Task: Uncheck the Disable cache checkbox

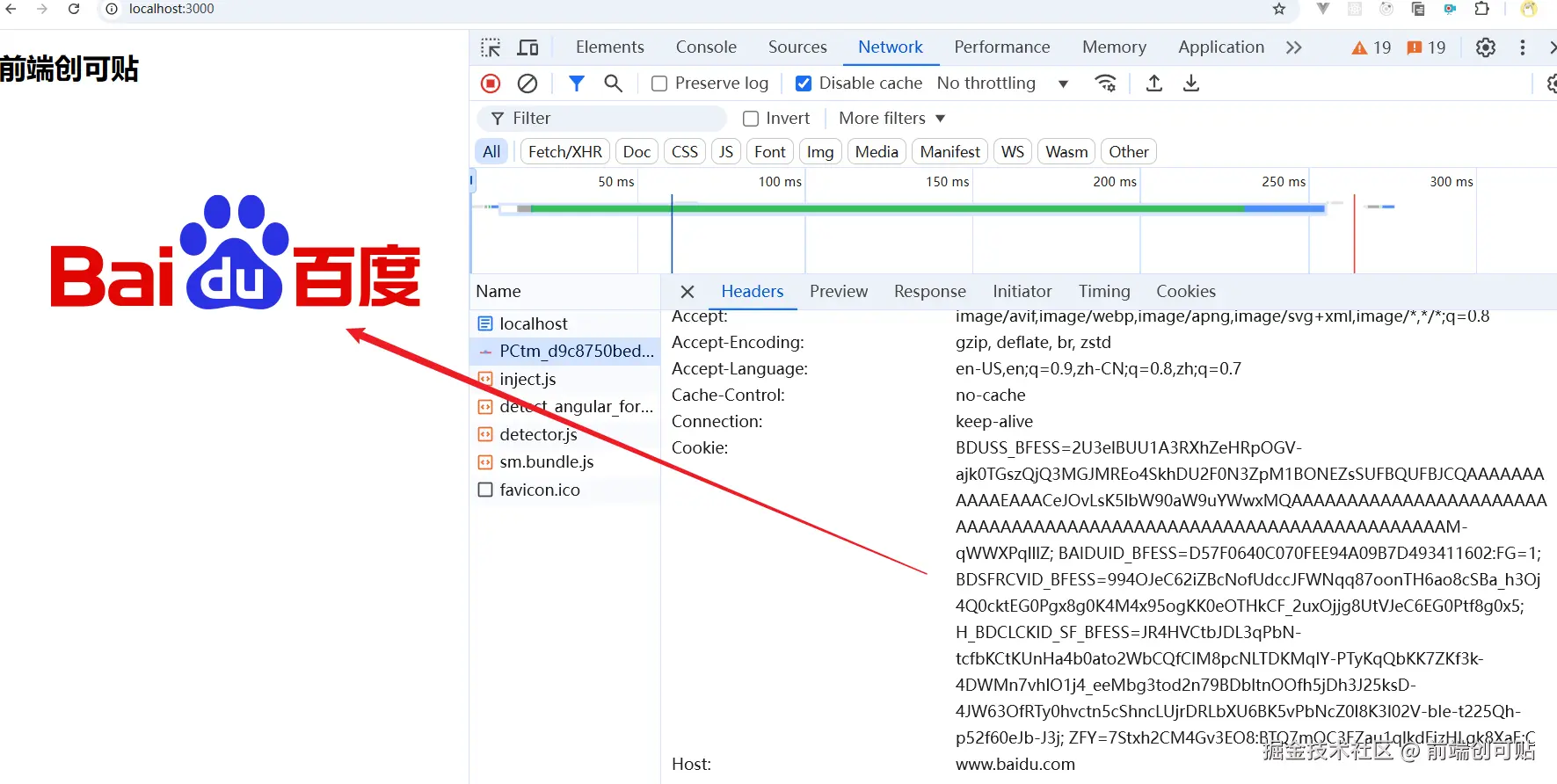Action: 804,83
